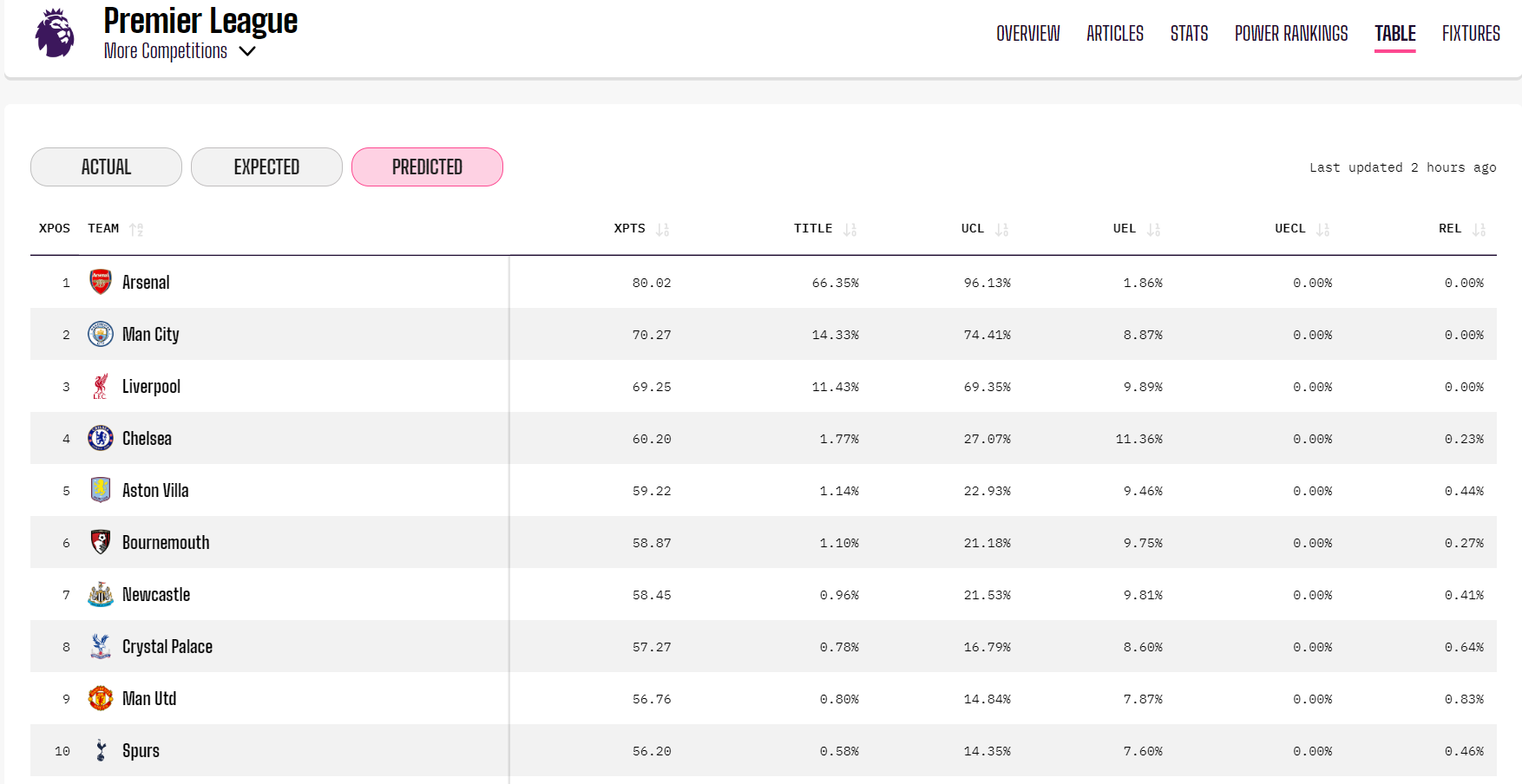Image resolution: width=1522 pixels, height=784 pixels.
Task: Switch to the EXPECTED table view
Action: (266, 167)
